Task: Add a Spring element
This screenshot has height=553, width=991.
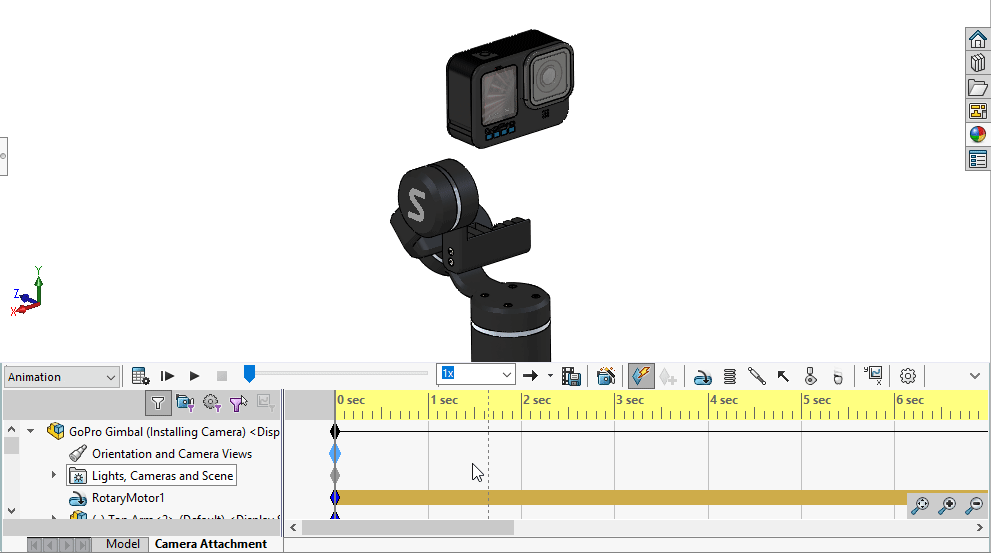Action: point(730,376)
